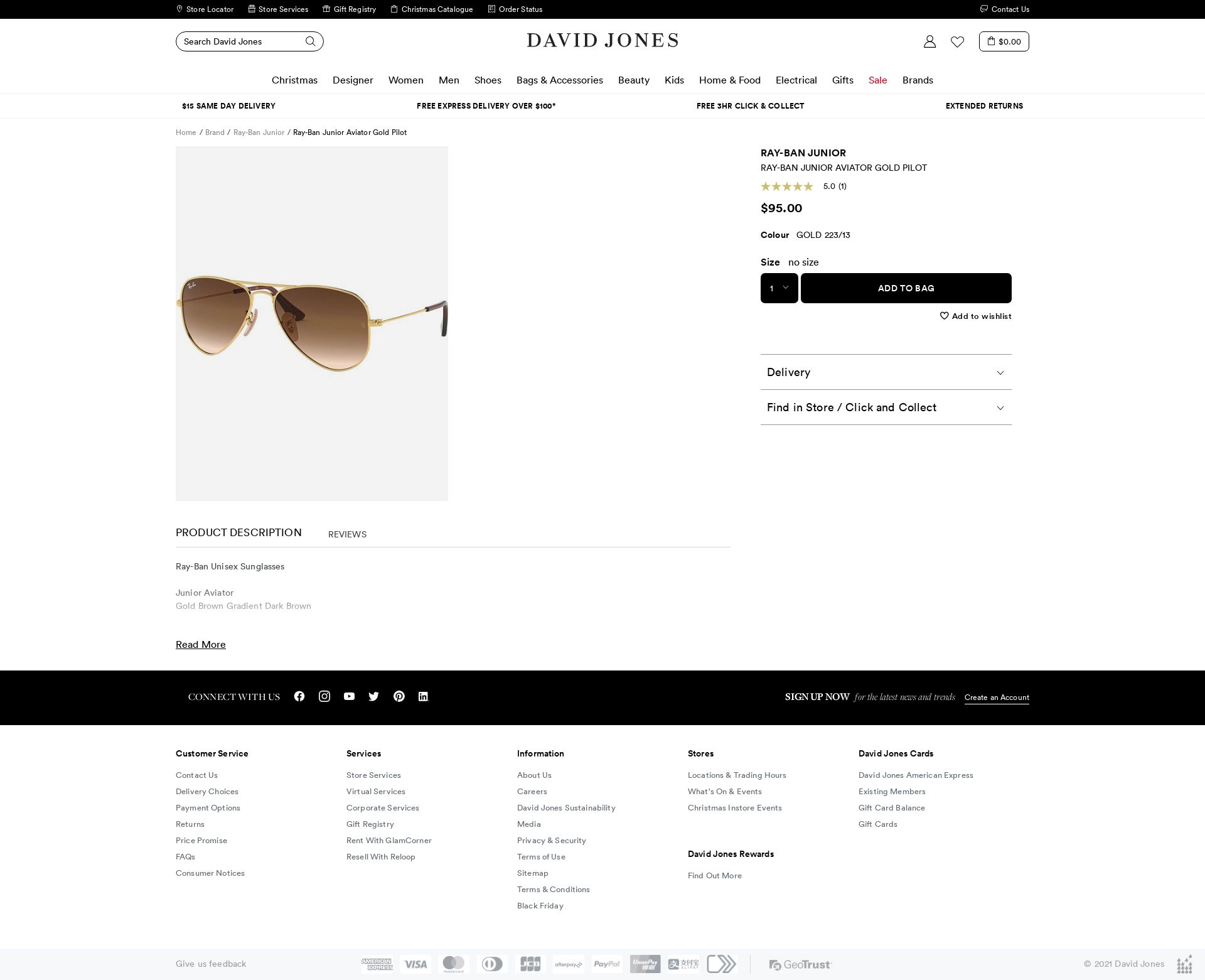Open Find Out More rewards link
This screenshot has width=1205, height=980.
pos(715,876)
